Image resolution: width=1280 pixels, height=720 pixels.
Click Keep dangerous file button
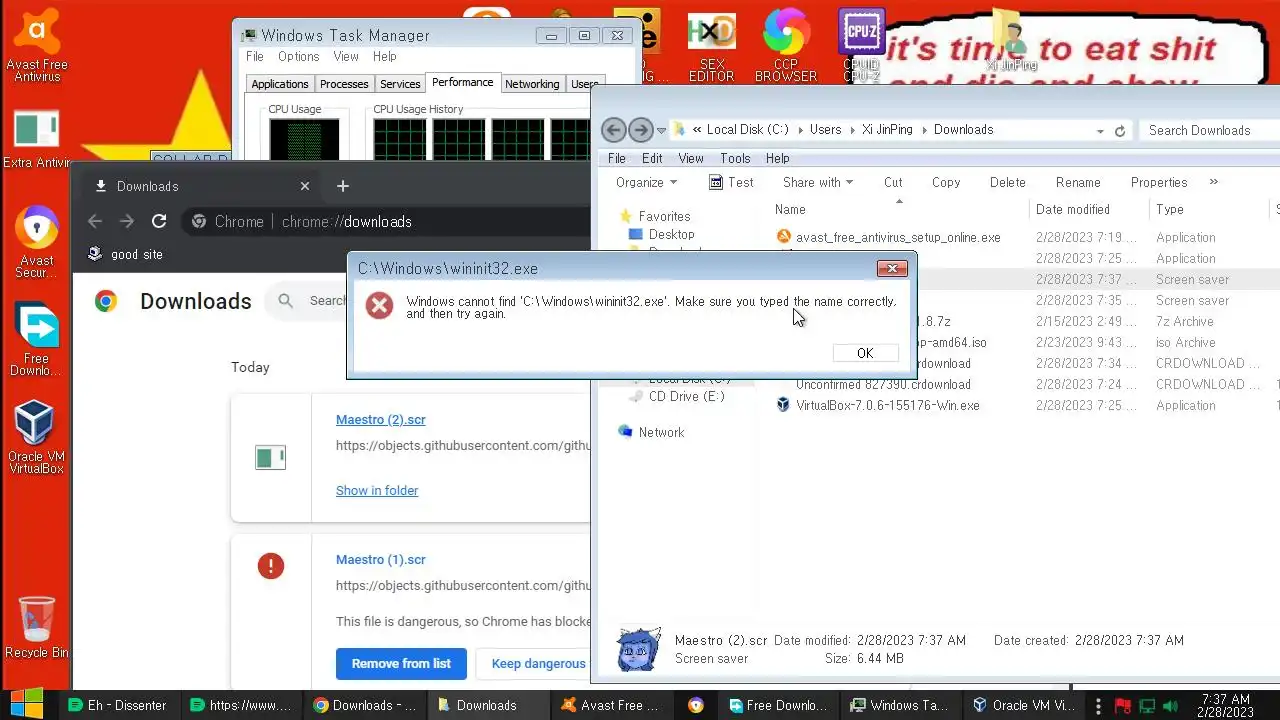point(538,664)
